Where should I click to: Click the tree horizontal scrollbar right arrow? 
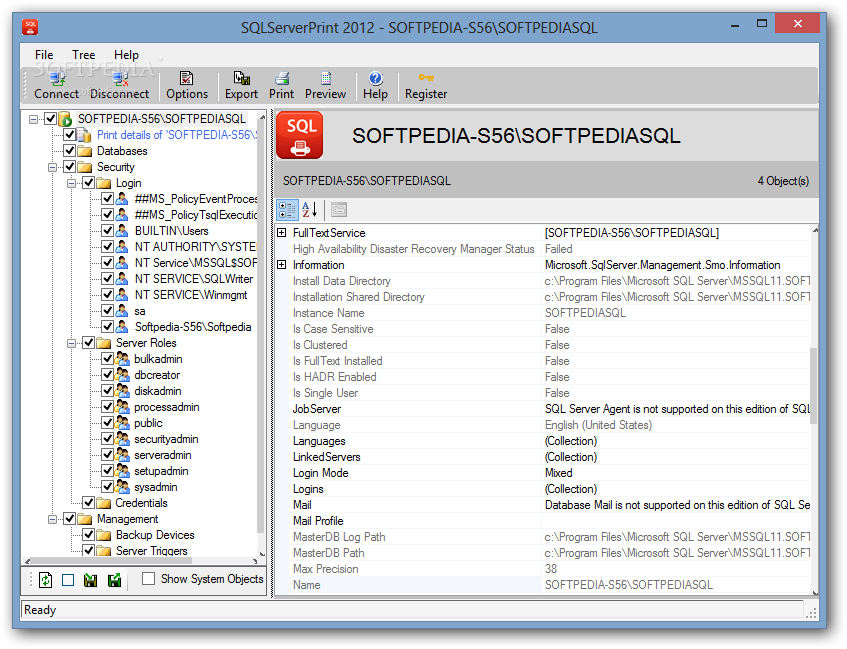255,561
